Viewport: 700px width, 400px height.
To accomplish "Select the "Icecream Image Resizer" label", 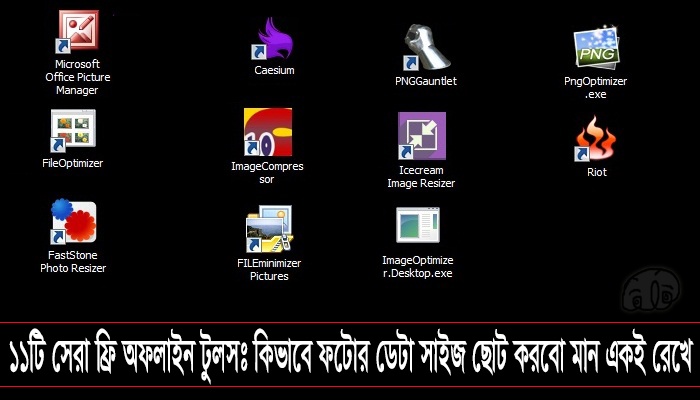I will pyautogui.click(x=421, y=177).
